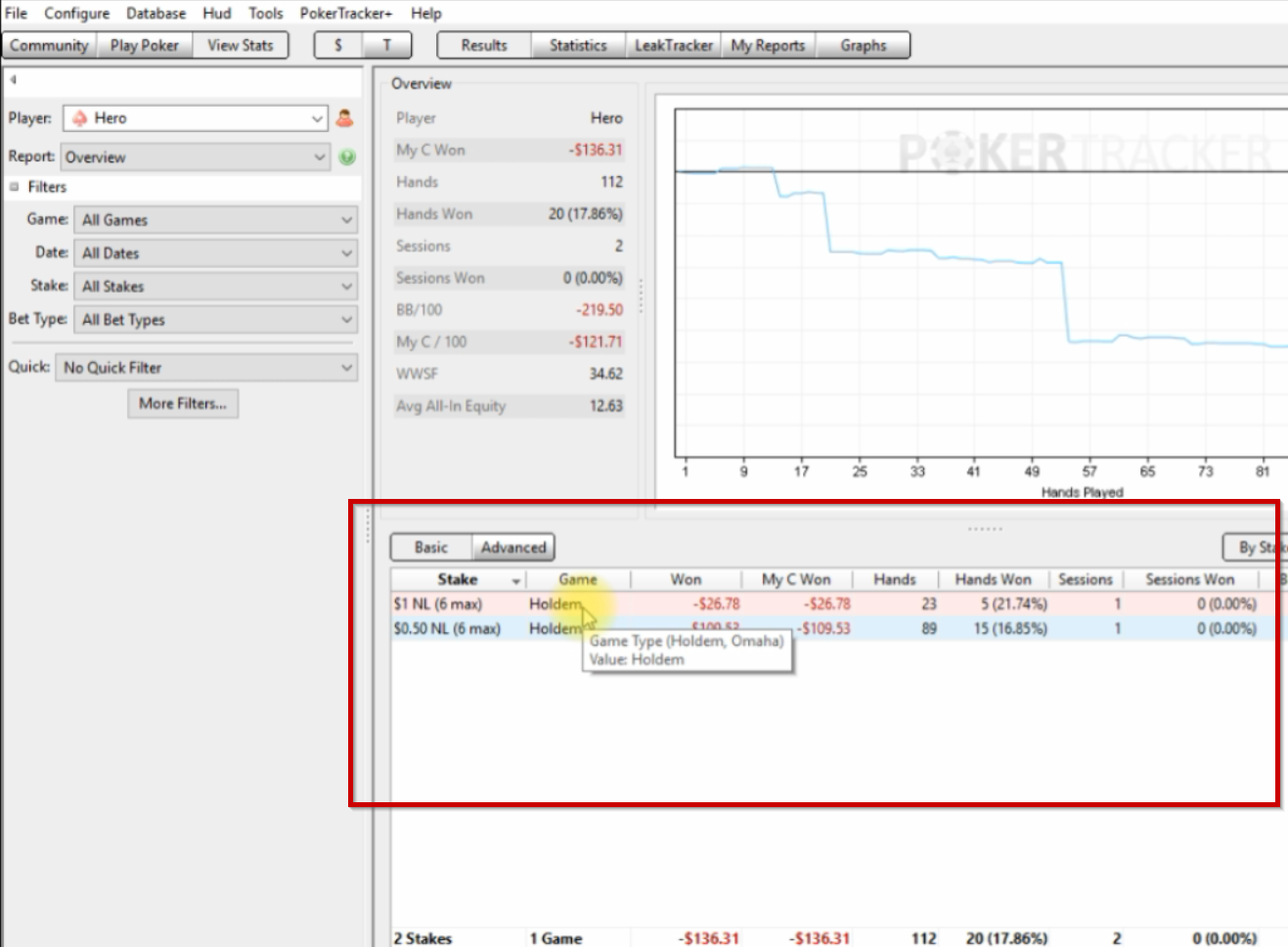The height and width of the screenshot is (947, 1288).
Task: Open the LeakTracker tab
Action: pos(674,46)
